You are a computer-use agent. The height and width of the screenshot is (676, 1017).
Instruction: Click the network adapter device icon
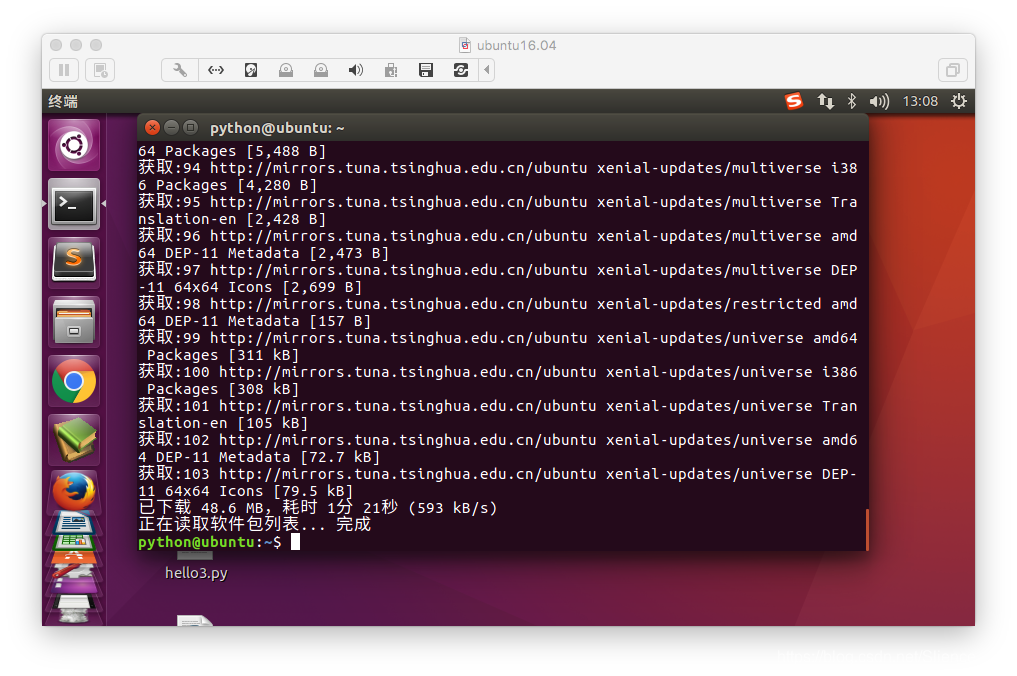[215, 70]
